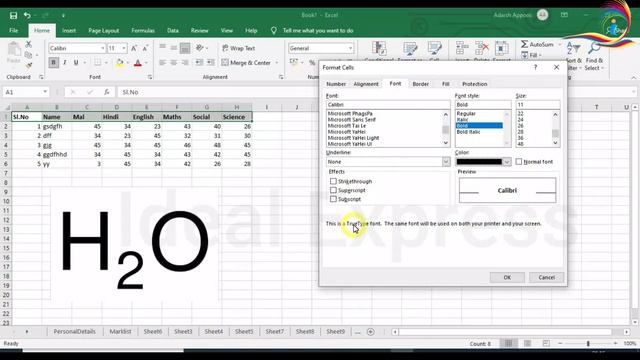Click the Delete cells icon
640x360 pixels.
click(482, 48)
